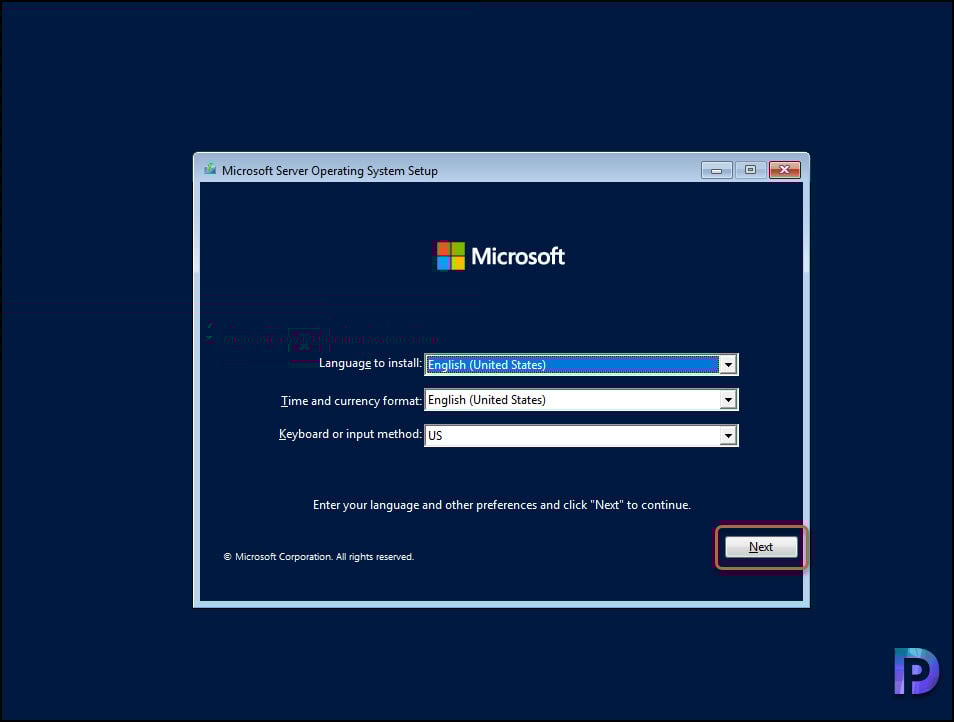Screen dimensions: 954x722
Task: Click the "Enter your language and other preferences" instruction text
Action: point(502,505)
